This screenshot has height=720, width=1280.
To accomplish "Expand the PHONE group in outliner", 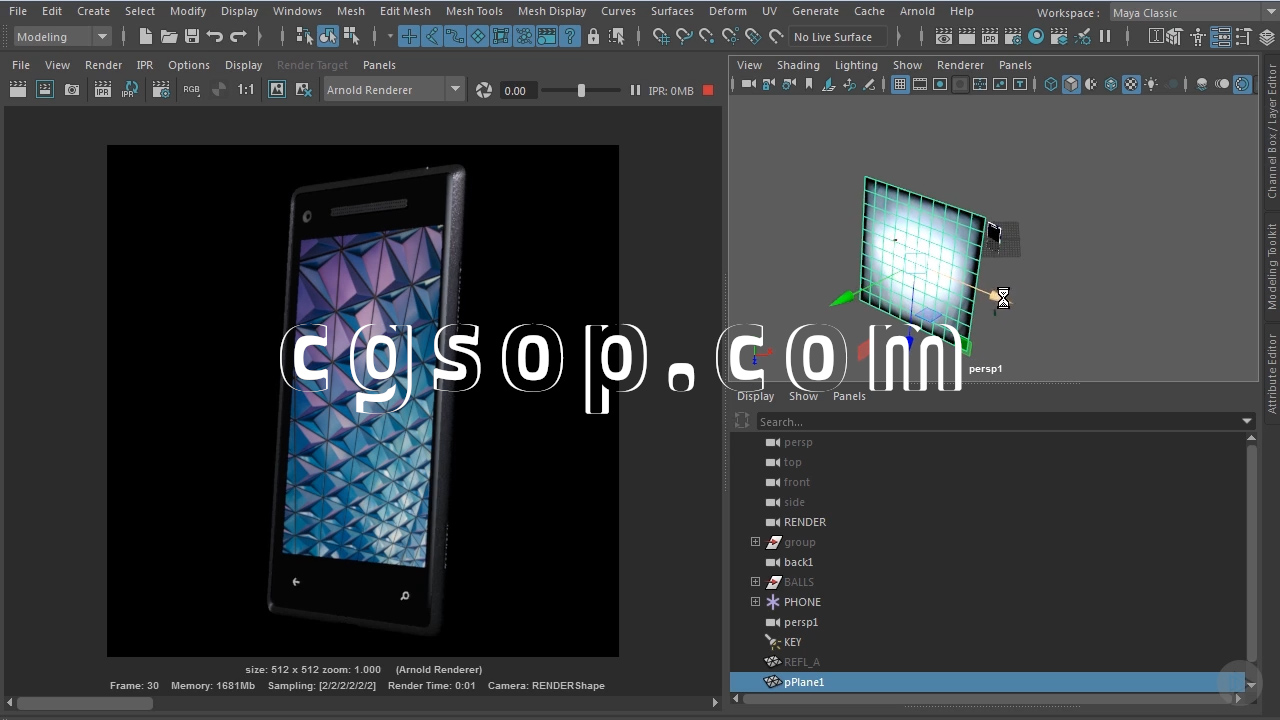I will pos(755,602).
